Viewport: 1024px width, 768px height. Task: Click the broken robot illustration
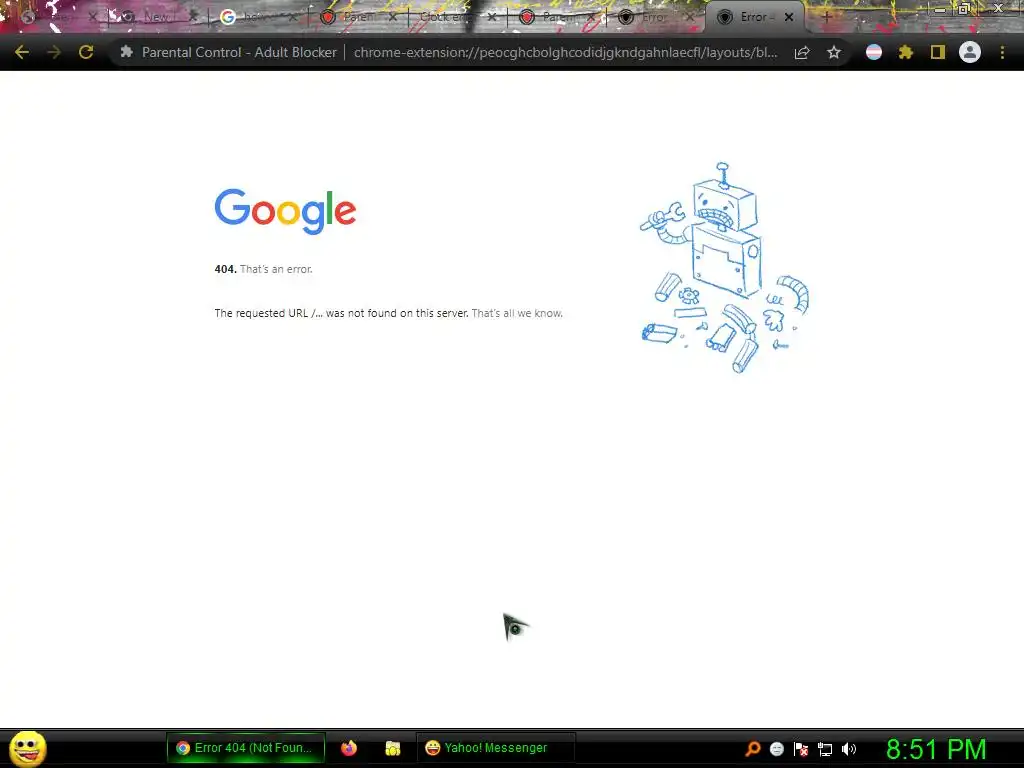point(725,268)
